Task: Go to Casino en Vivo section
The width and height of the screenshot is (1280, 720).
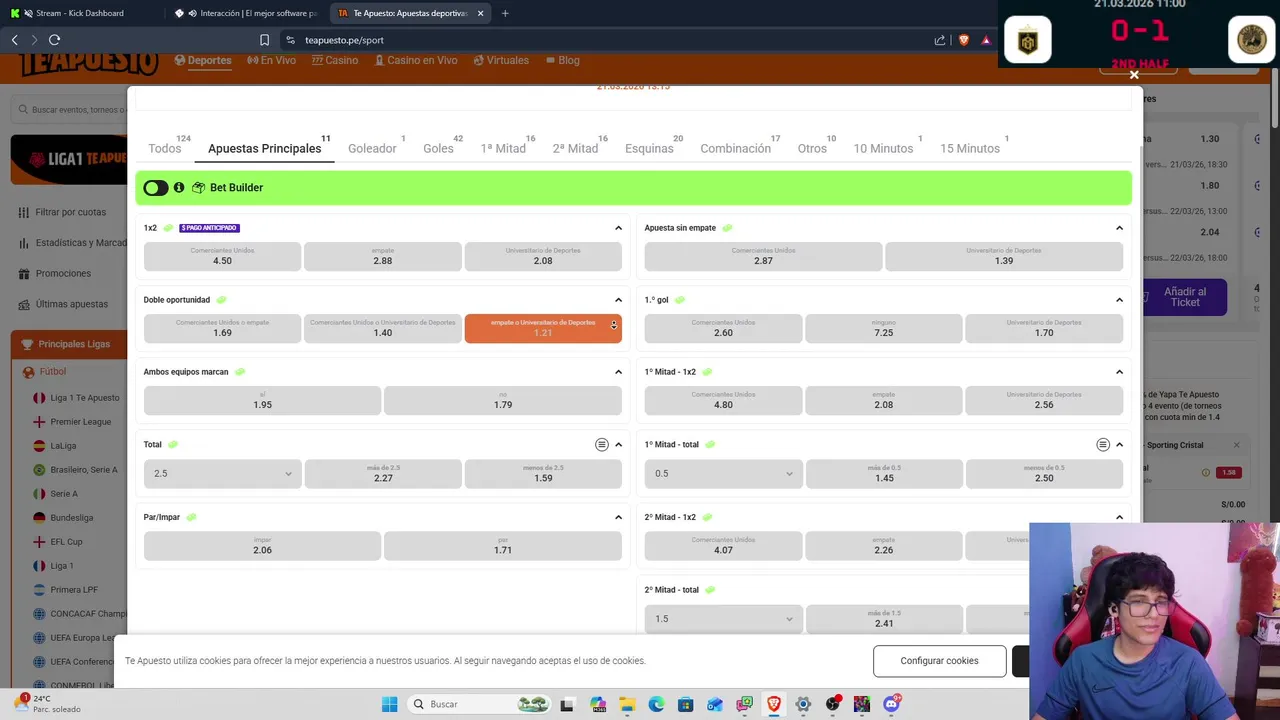Action: (416, 60)
